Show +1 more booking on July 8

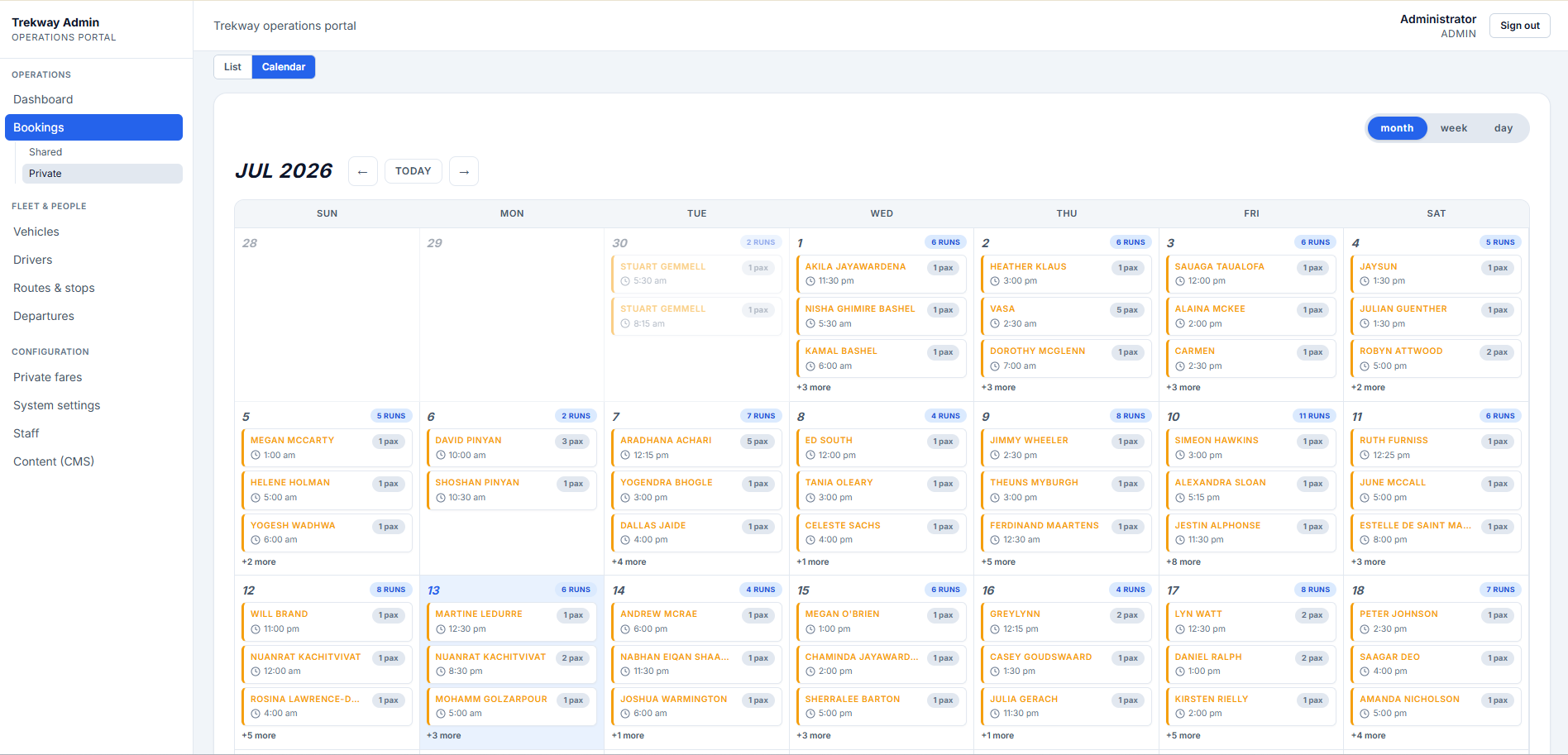click(x=813, y=561)
